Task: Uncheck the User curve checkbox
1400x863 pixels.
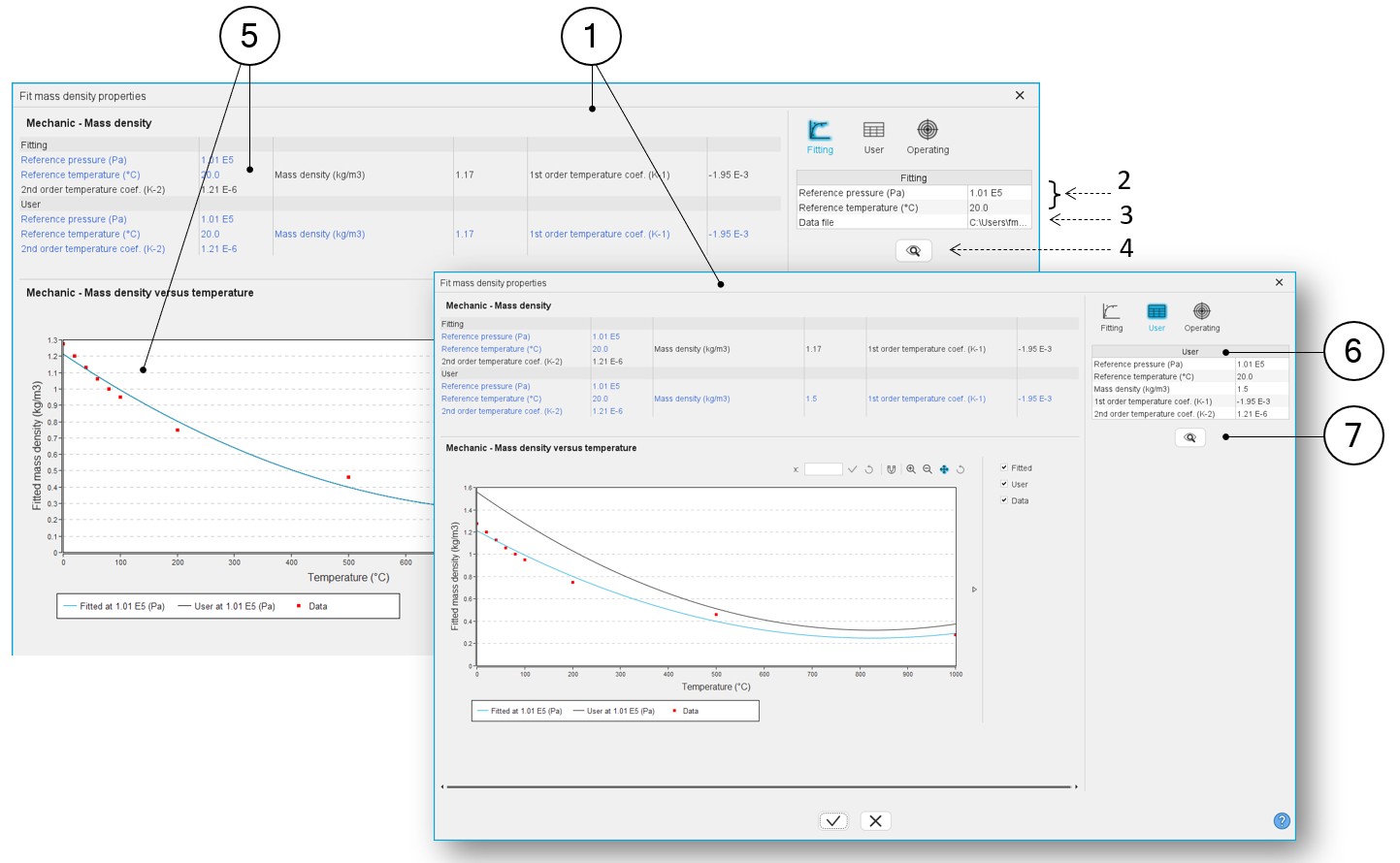Action: point(1004,484)
